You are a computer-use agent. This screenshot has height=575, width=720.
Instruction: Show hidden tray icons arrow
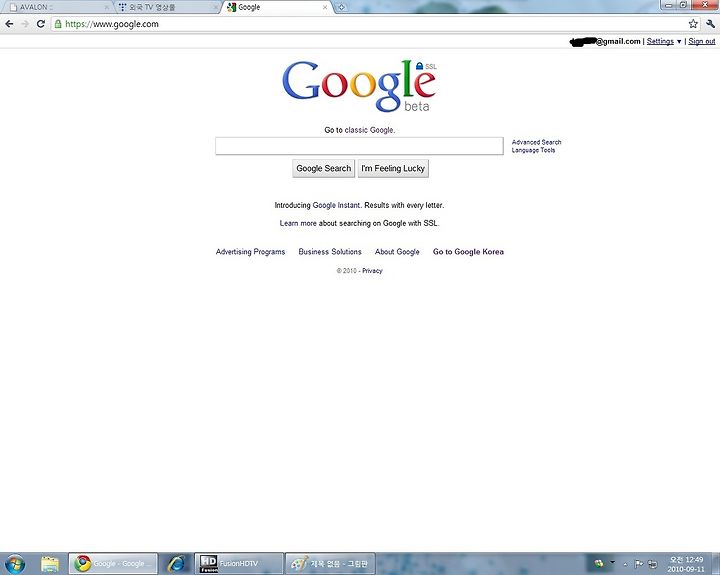(625, 564)
